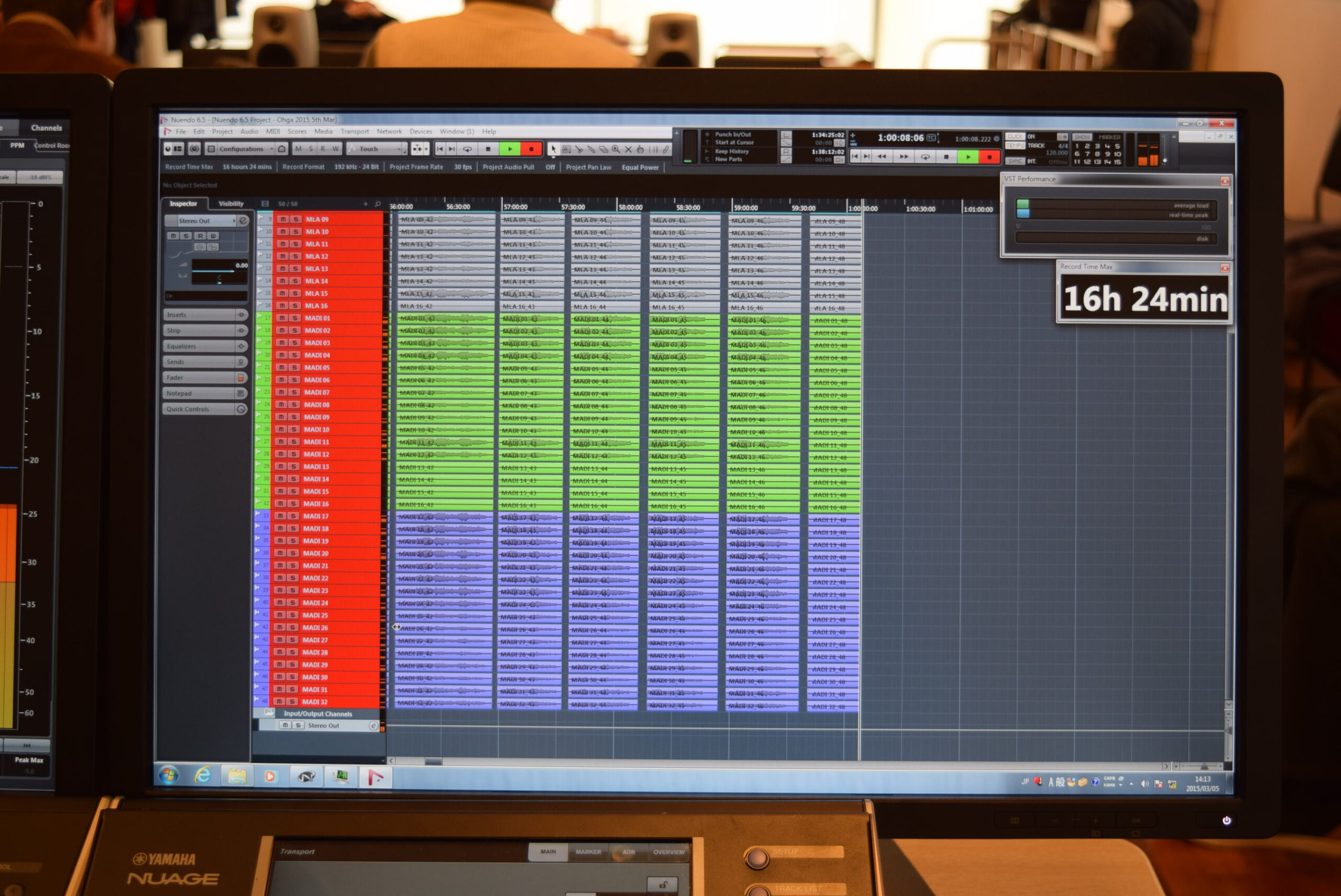1341x896 pixels.
Task: Expand the Inserts section in Inspector
Action: (x=205, y=315)
